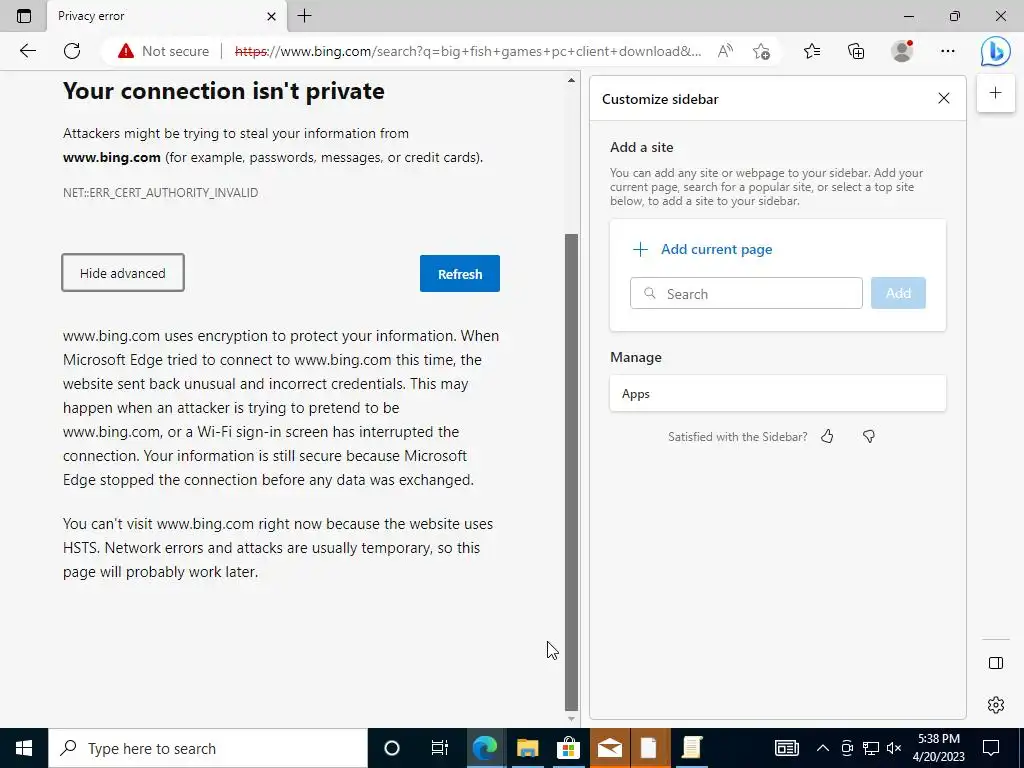1024x768 pixels.
Task: Open the Collections icon
Action: coord(856,51)
